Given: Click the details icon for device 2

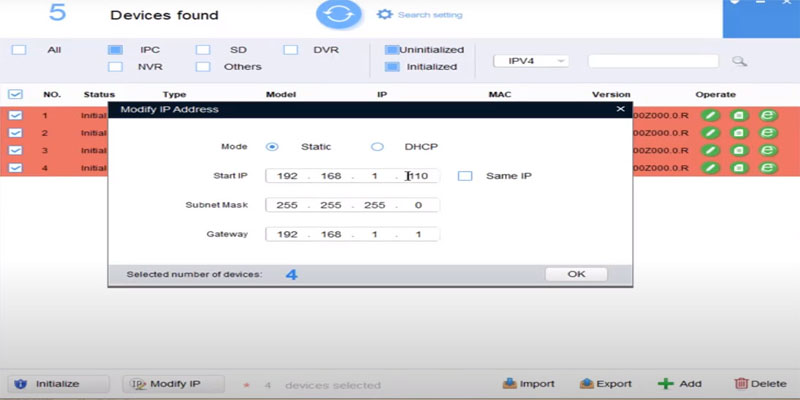Looking at the screenshot, I should click(x=739, y=134).
